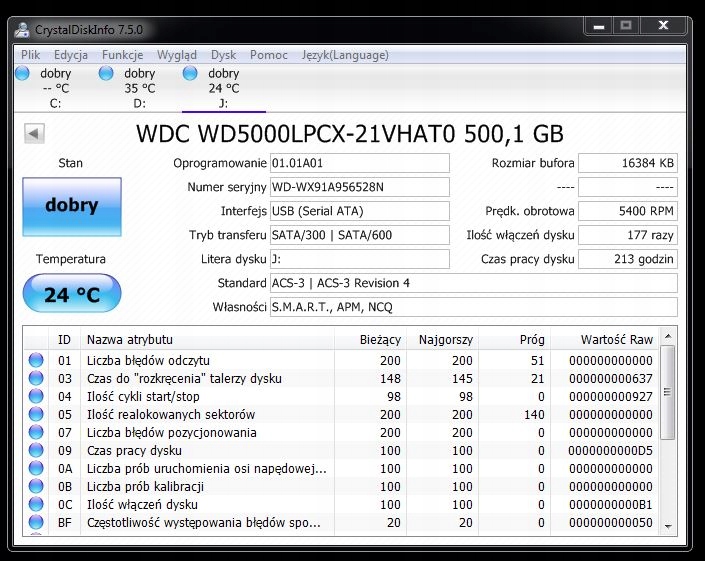Click the power-on hours 213 godzin
This screenshot has width=705, height=561.
(x=628, y=259)
